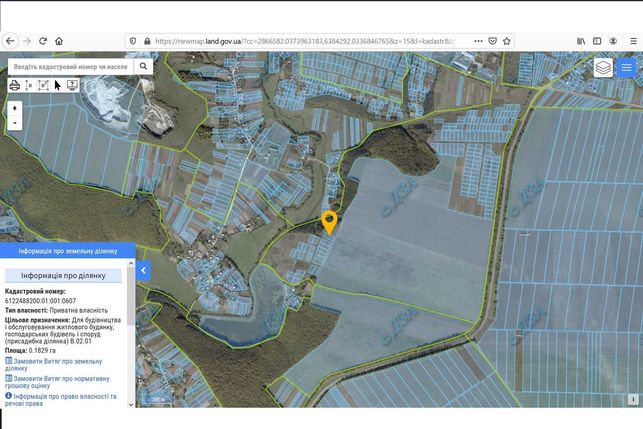
Task: Open the browser address bar ellipsis menu
Action: (x=478, y=41)
